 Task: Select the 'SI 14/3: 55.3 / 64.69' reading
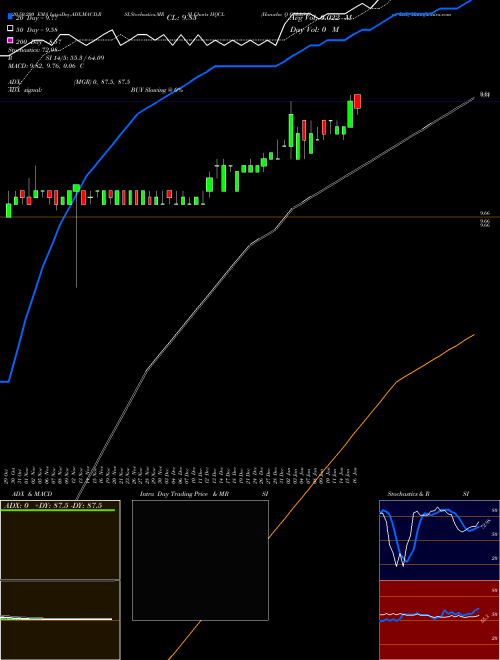pos(75,58)
